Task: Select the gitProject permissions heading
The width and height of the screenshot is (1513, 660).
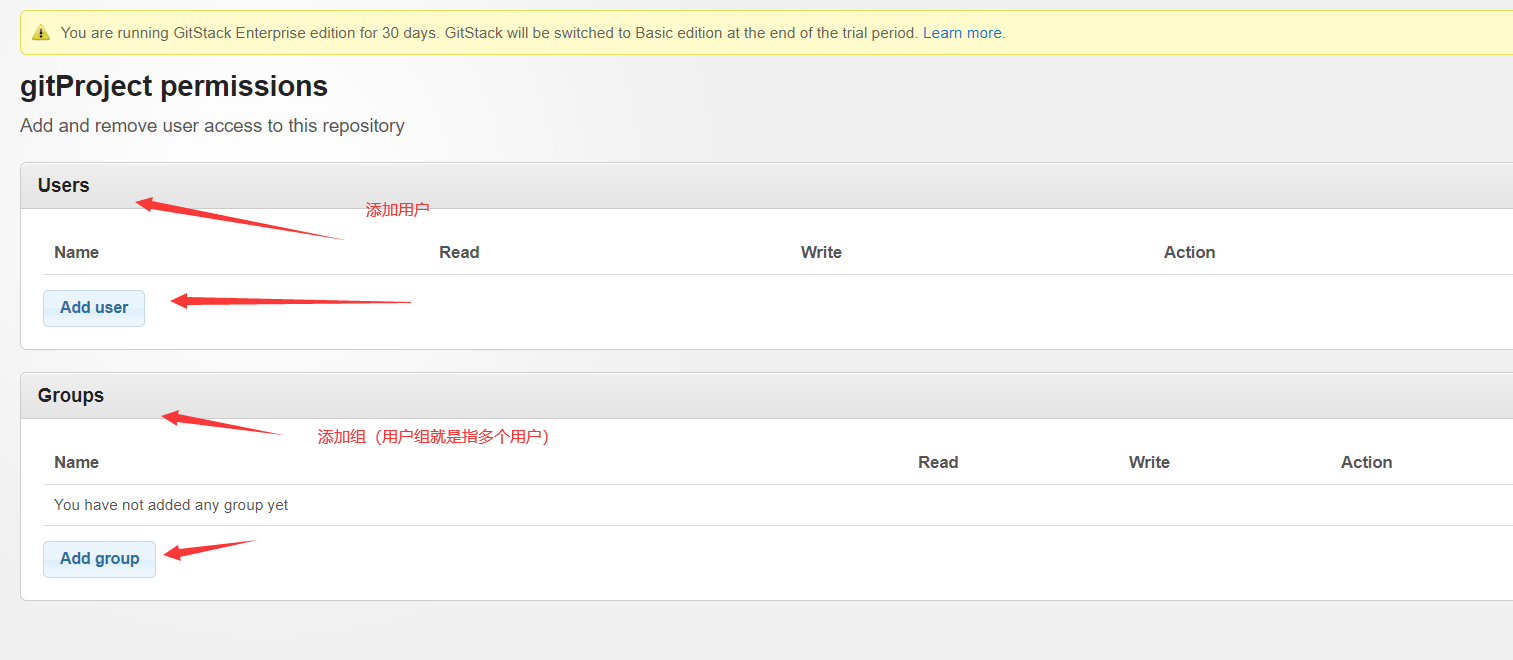Action: (174, 87)
